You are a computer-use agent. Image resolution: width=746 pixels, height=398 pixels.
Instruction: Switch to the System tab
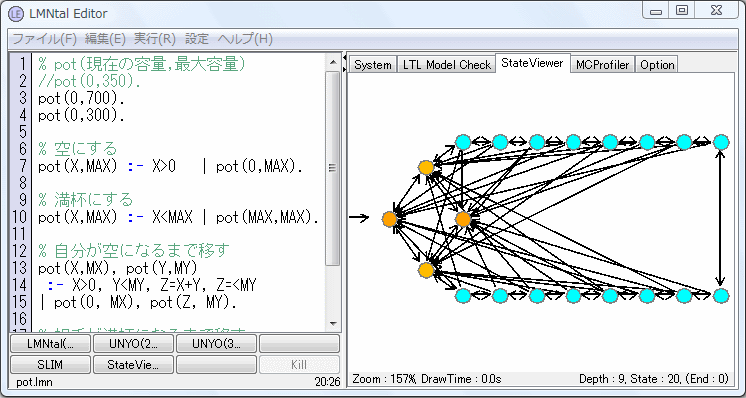[373, 65]
